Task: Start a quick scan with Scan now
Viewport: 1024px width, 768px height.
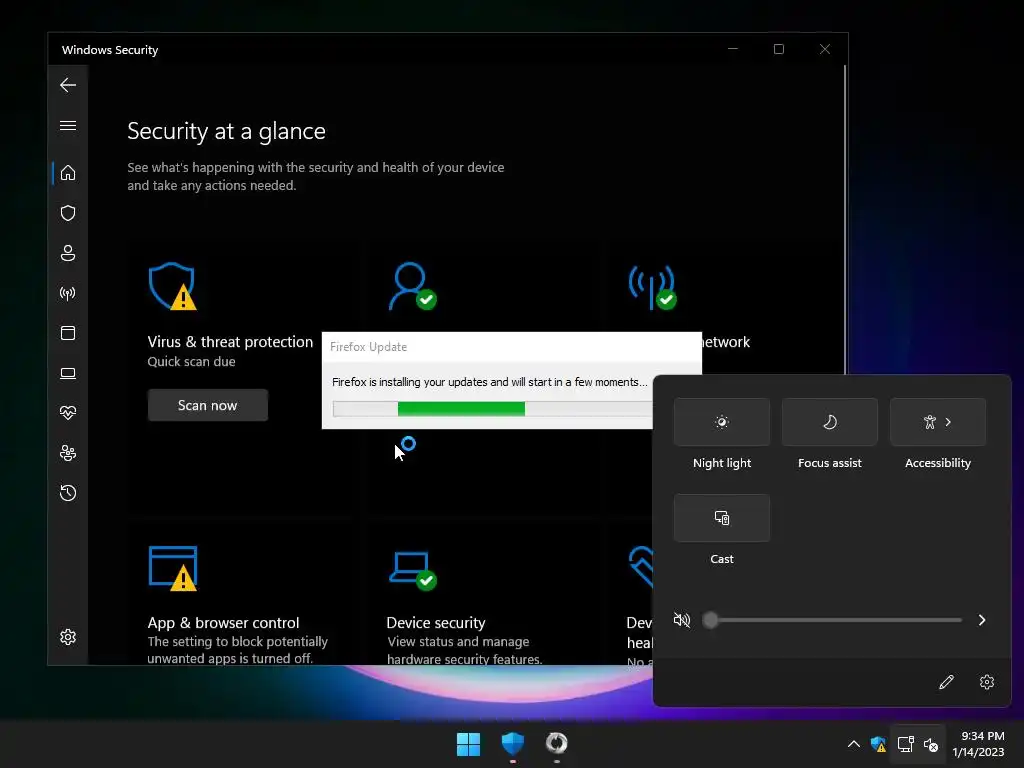Action: click(x=208, y=405)
